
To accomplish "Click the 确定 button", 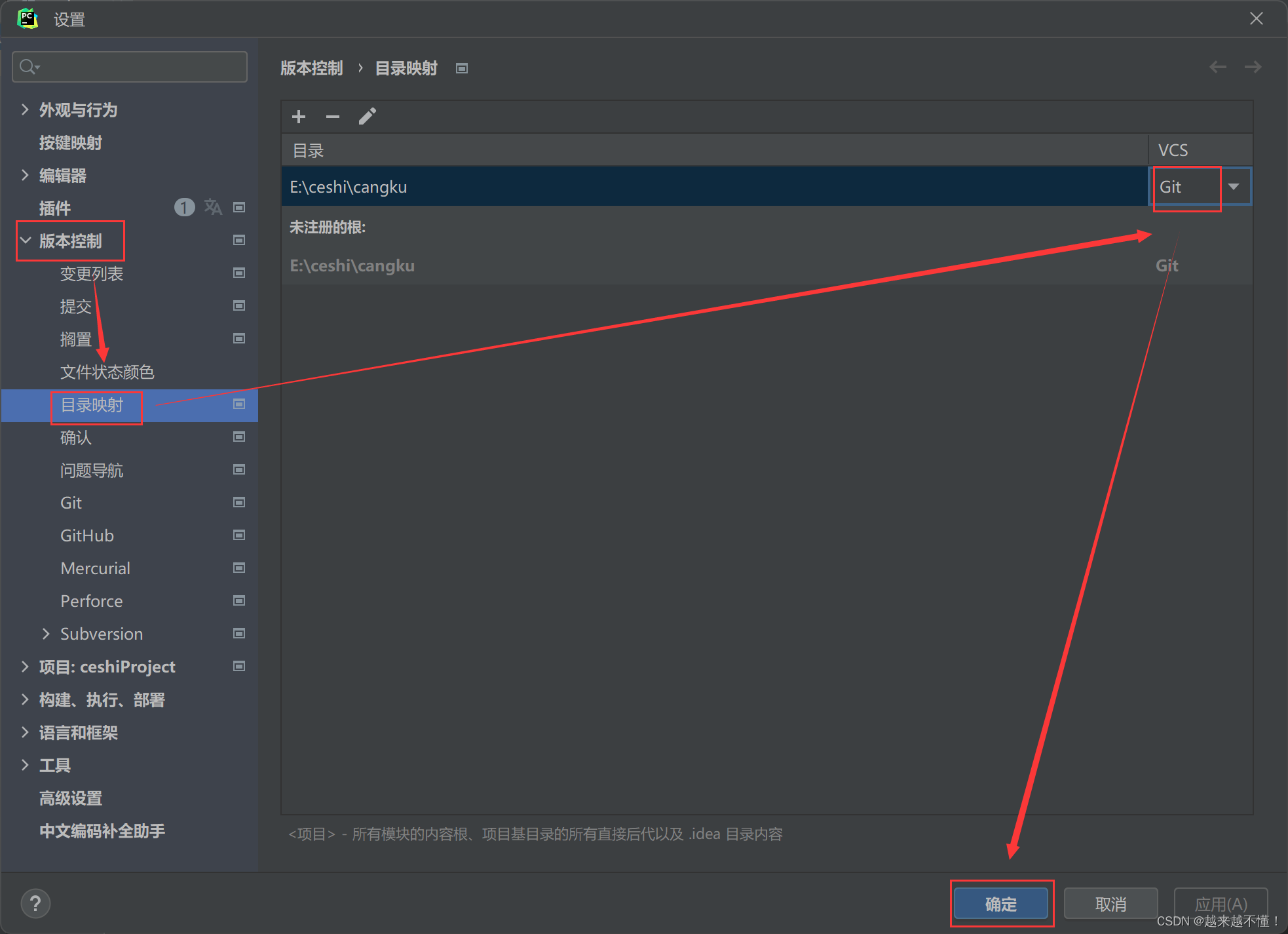I will point(1001,904).
